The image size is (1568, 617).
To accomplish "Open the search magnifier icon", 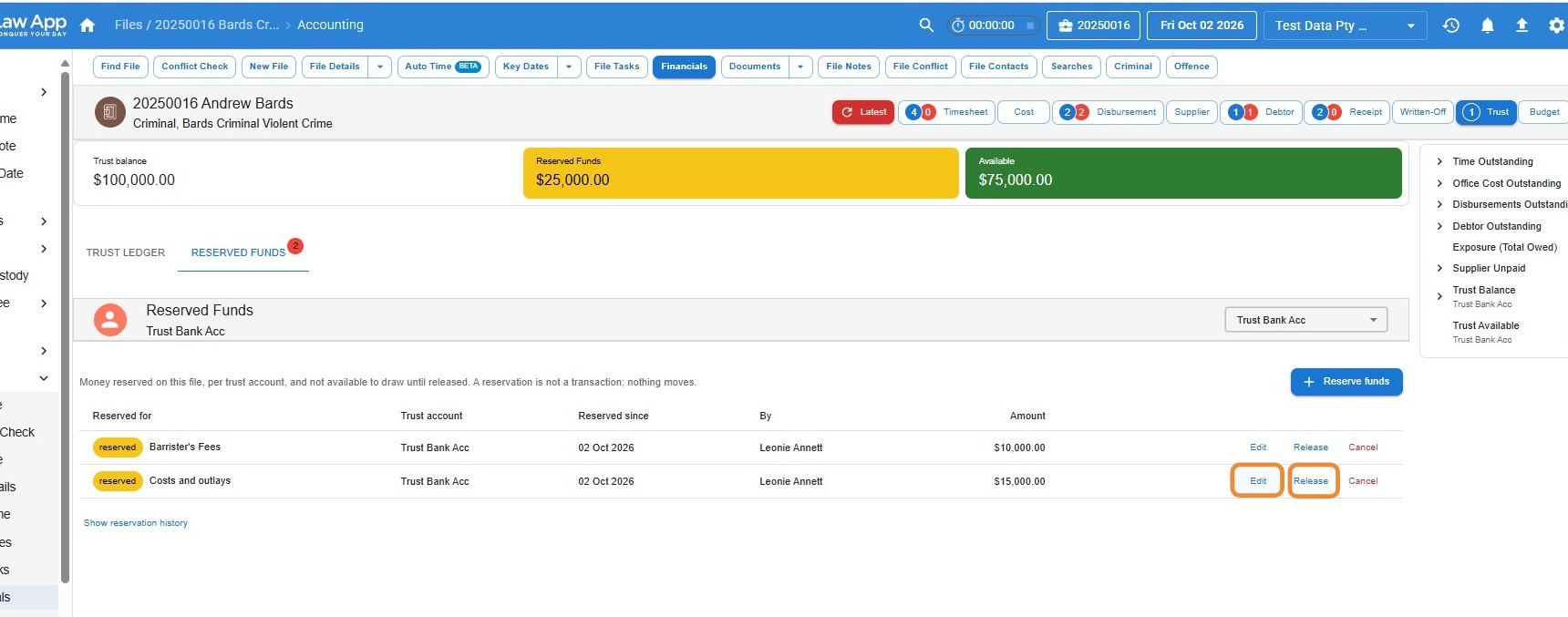I will (x=926, y=26).
